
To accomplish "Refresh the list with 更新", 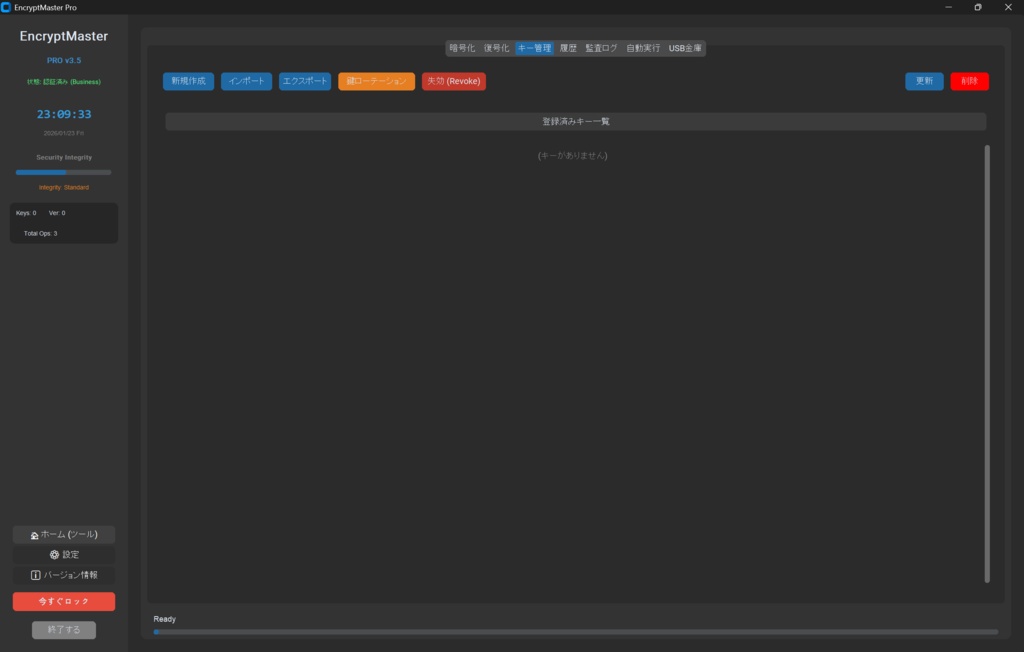I will tap(923, 81).
